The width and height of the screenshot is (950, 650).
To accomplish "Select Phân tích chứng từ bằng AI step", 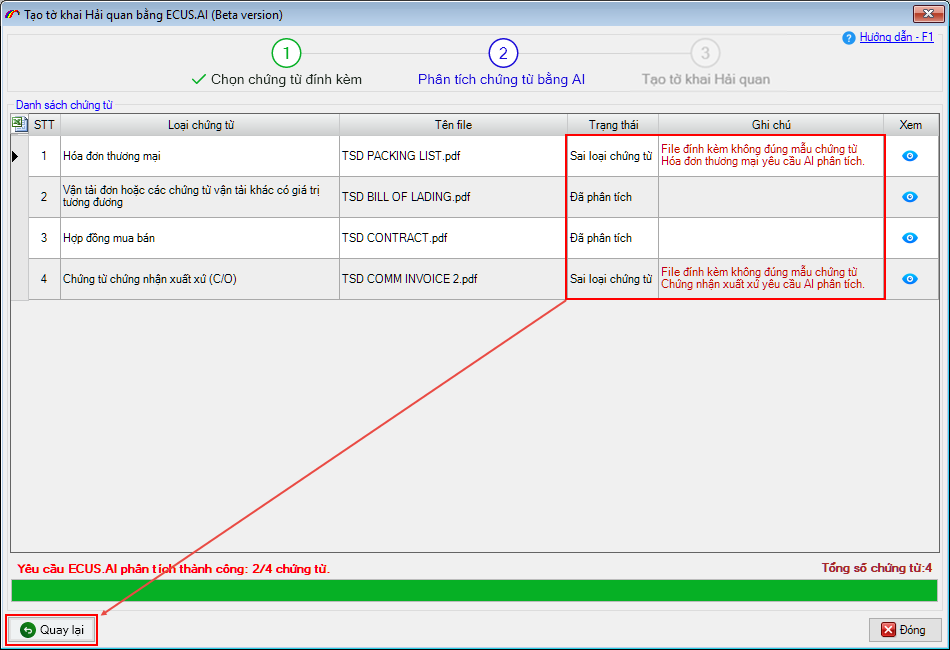I will 501,79.
